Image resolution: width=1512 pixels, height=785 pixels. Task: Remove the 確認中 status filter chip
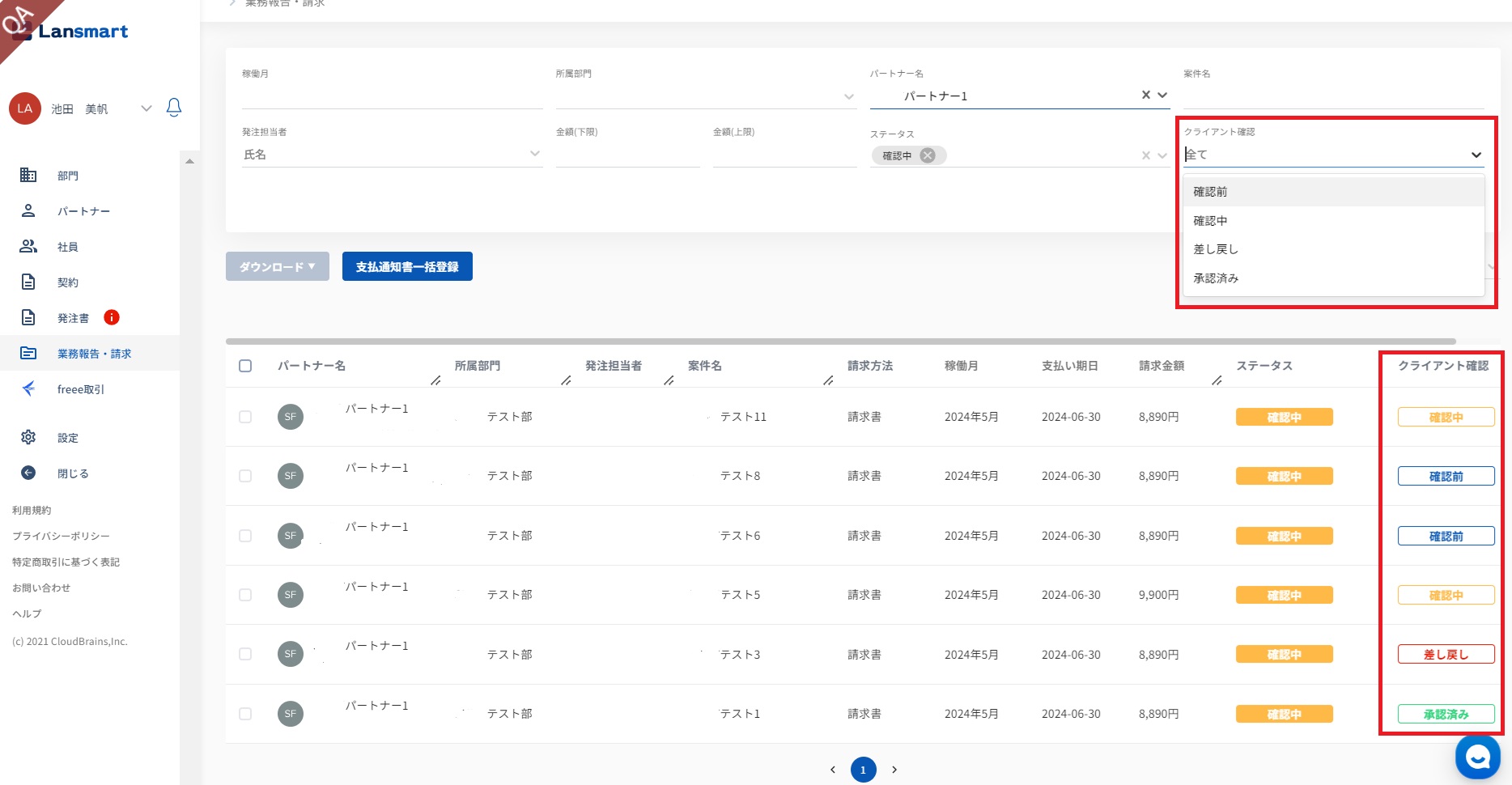[928, 155]
